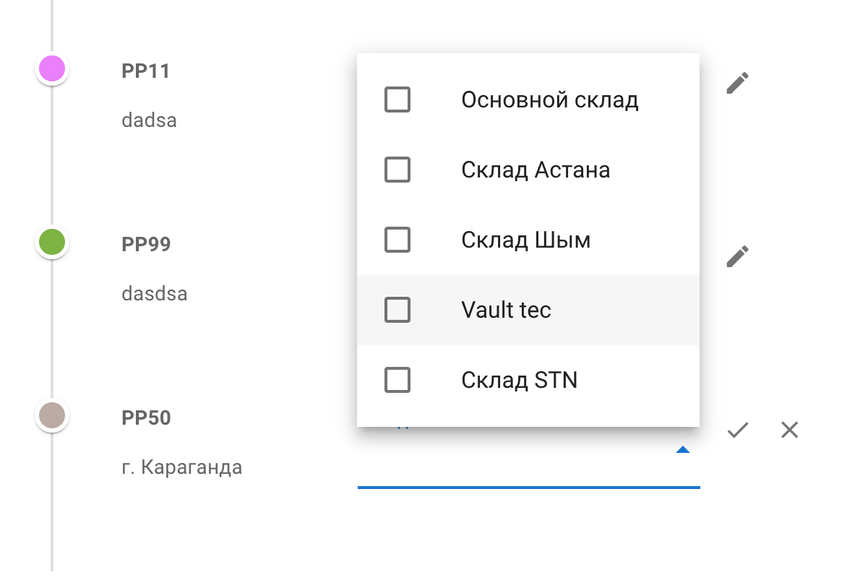Click the edit pencil for PP99
Image resolution: width=860 pixels, height=582 pixels.
click(x=737, y=256)
